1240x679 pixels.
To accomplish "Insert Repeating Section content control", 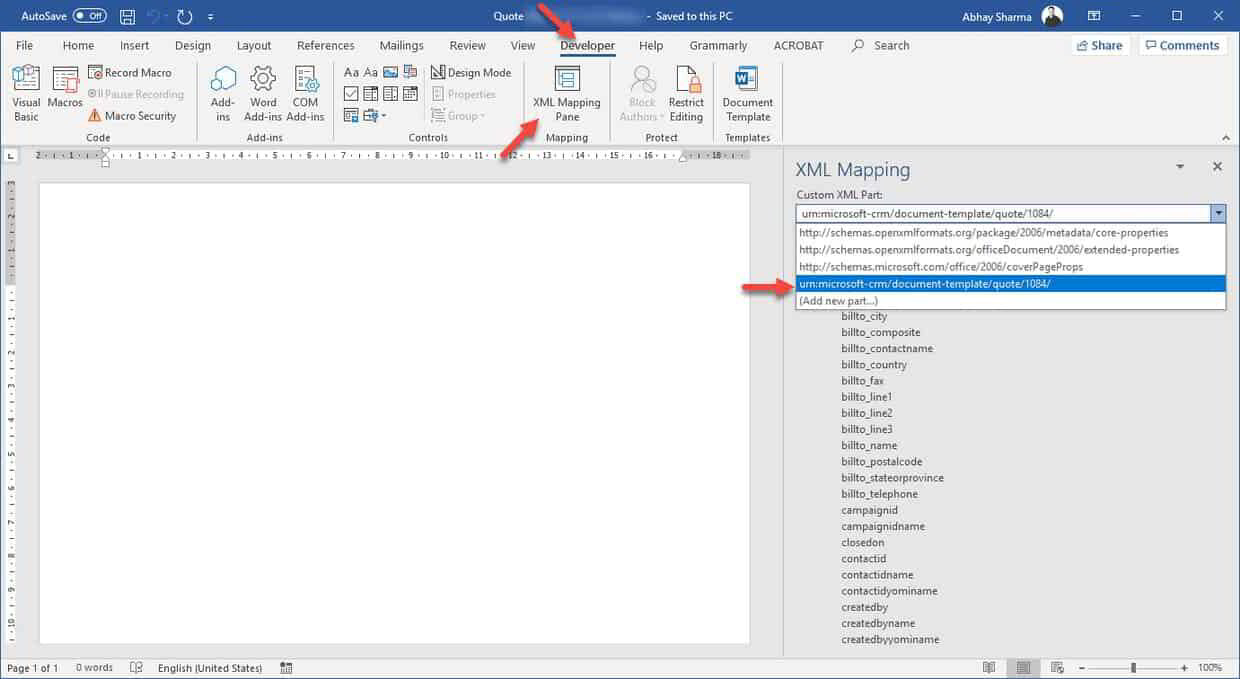I will tap(351, 116).
